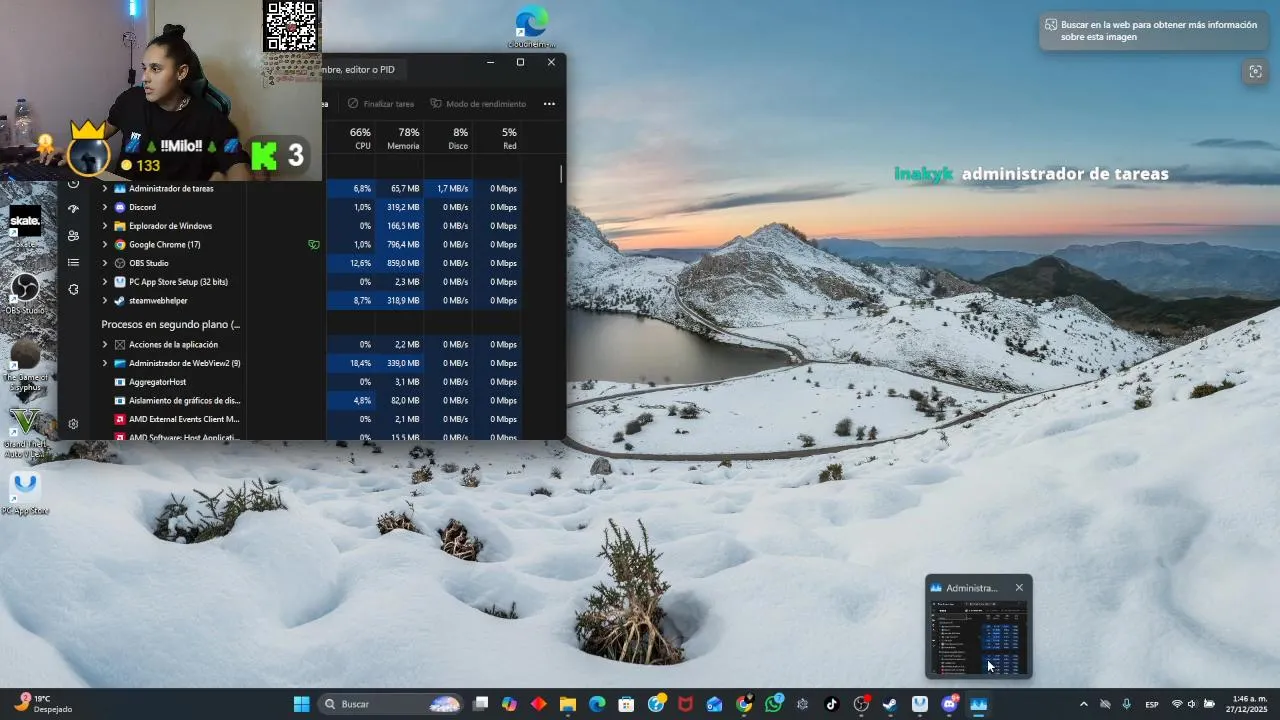This screenshot has height=720, width=1280.
Task: Switch to Discord on the taskbar
Action: click(x=949, y=704)
